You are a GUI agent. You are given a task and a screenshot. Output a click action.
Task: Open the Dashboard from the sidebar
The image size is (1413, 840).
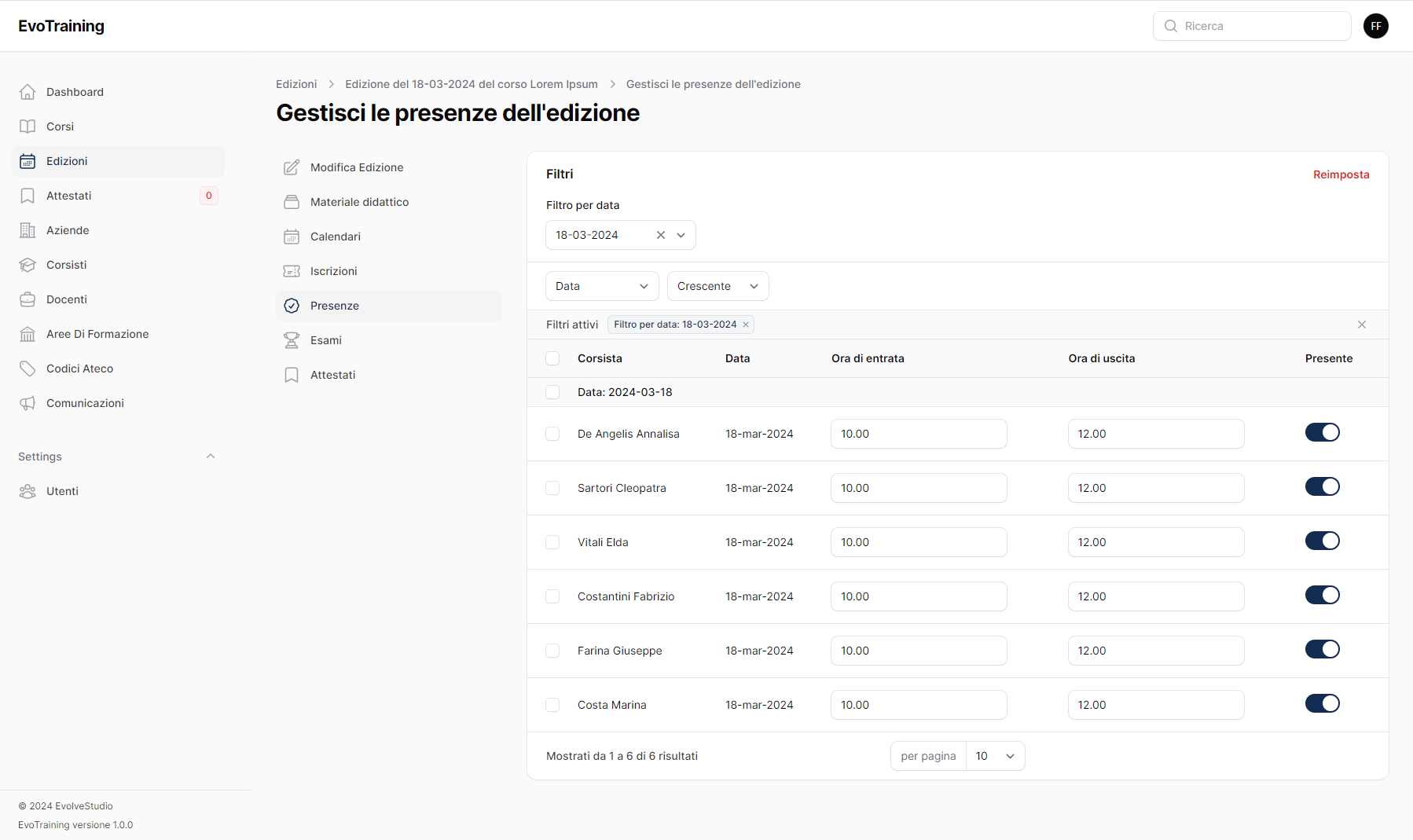coord(74,91)
